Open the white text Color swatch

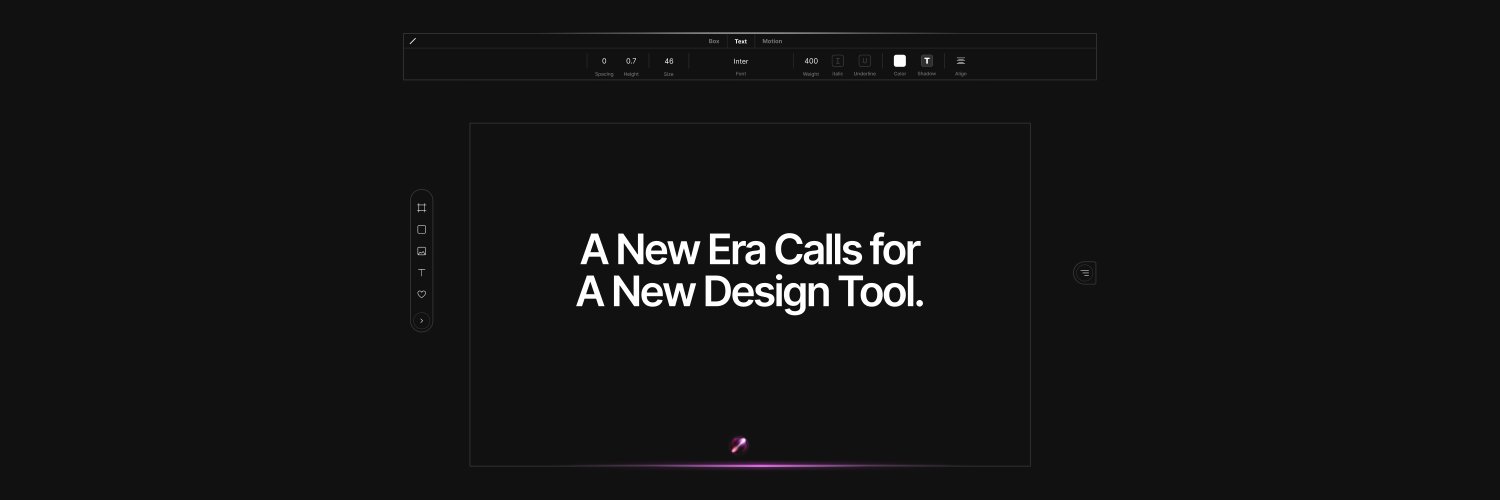[x=900, y=61]
